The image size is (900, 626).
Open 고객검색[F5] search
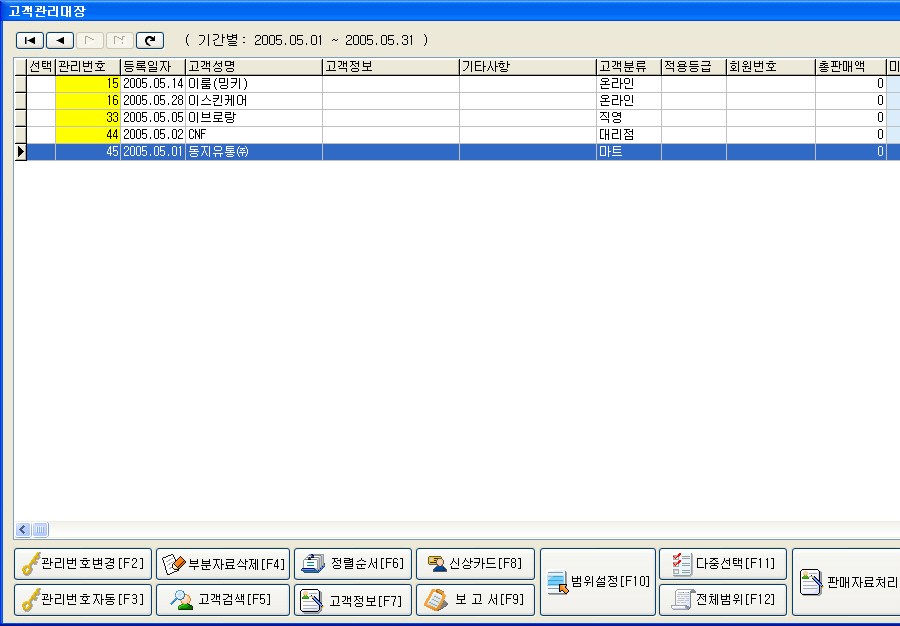click(223, 600)
